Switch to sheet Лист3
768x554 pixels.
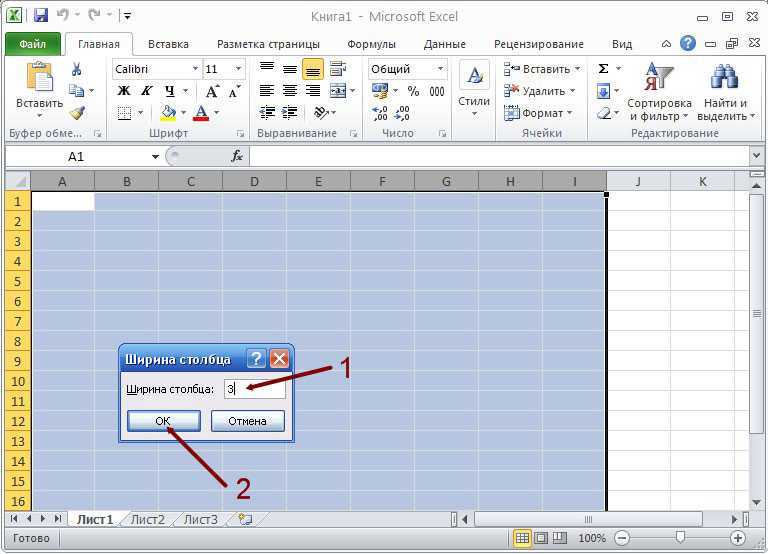click(x=200, y=519)
